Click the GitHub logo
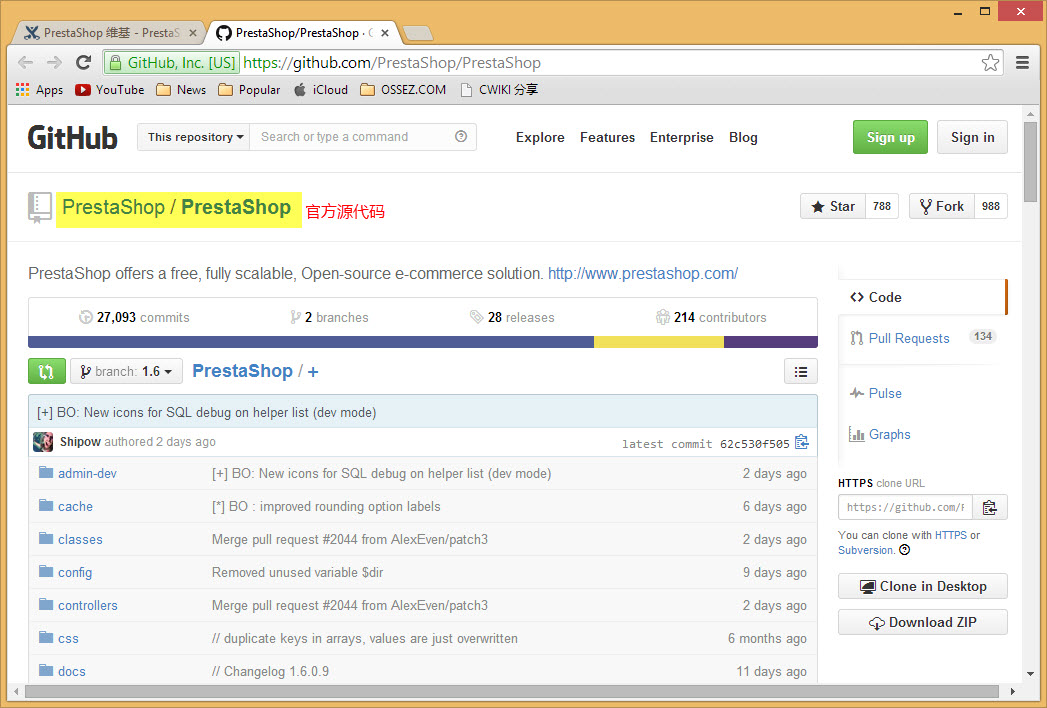The height and width of the screenshot is (708, 1047). tap(73, 138)
